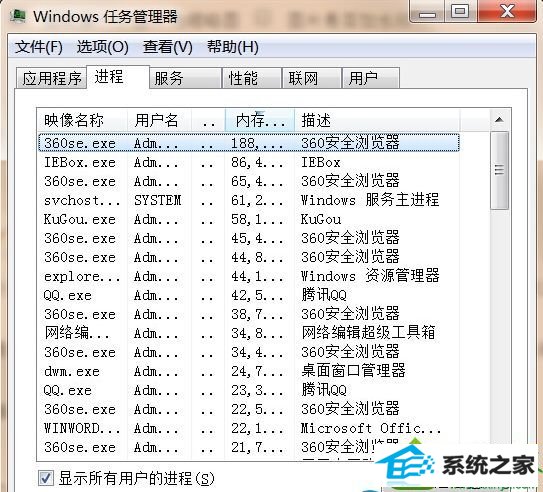Image resolution: width=543 pixels, height=492 pixels.
Task: Select the KuGou.exe process row
Action: point(249,219)
